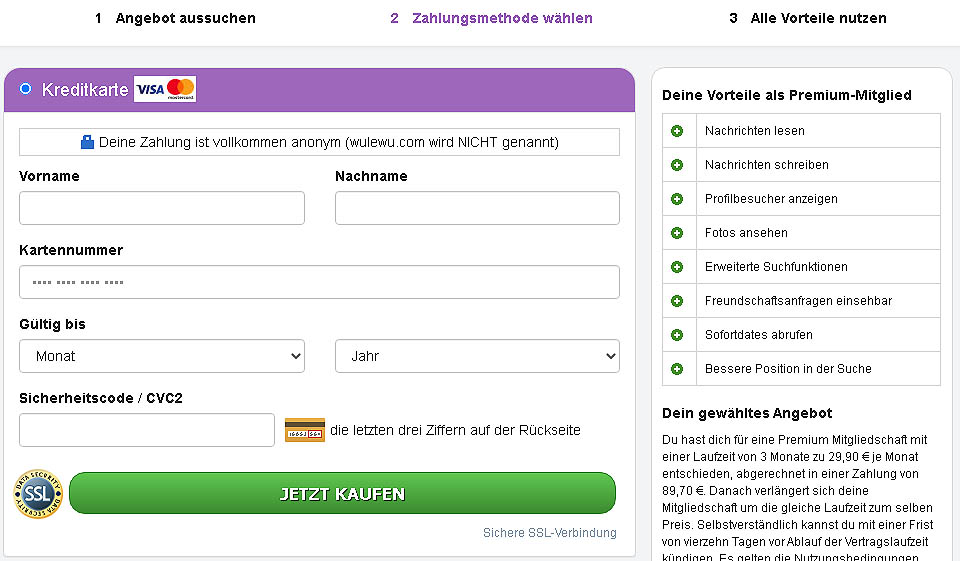The width and height of the screenshot is (960, 561).
Task: Click the Sichere SSL-Verbindung link
Action: tap(549, 533)
